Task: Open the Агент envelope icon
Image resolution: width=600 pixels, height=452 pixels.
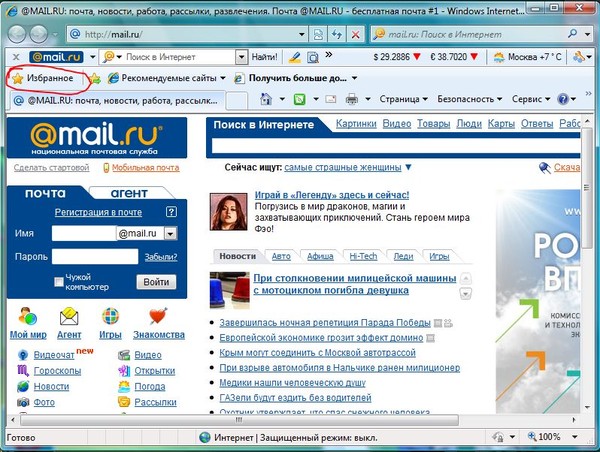Action: coord(69,317)
